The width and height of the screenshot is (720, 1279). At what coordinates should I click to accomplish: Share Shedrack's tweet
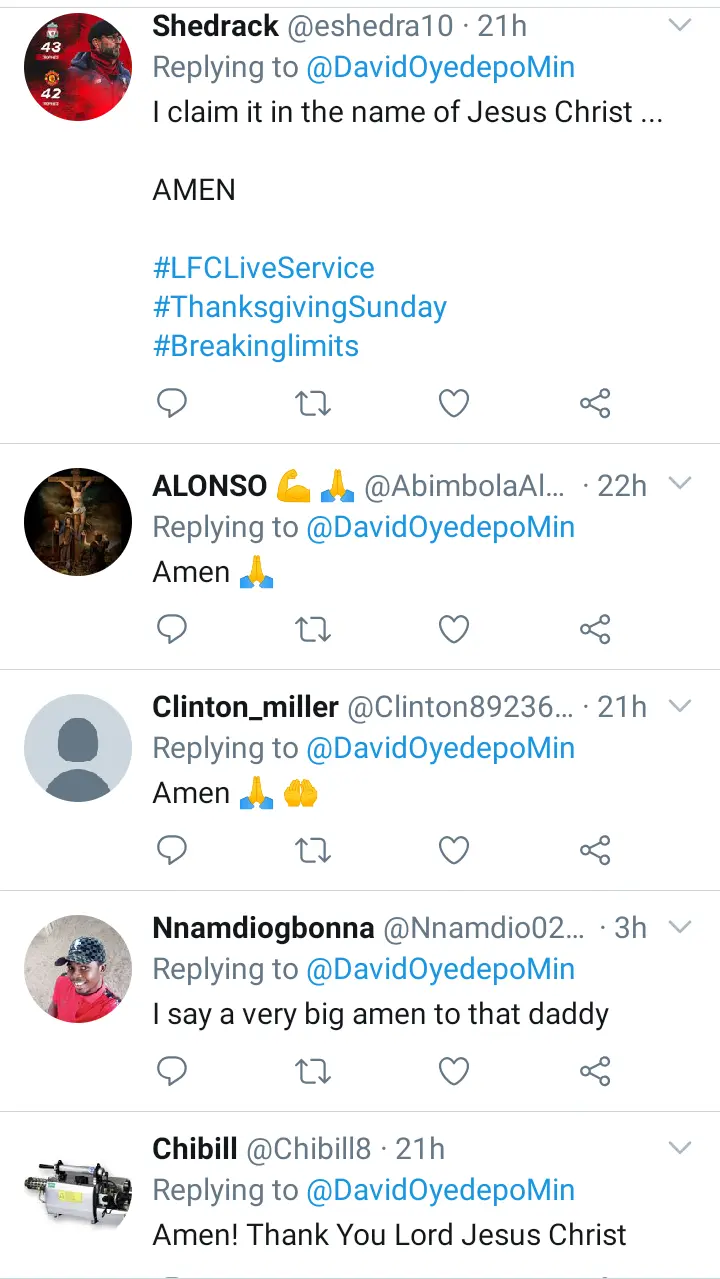coord(595,403)
